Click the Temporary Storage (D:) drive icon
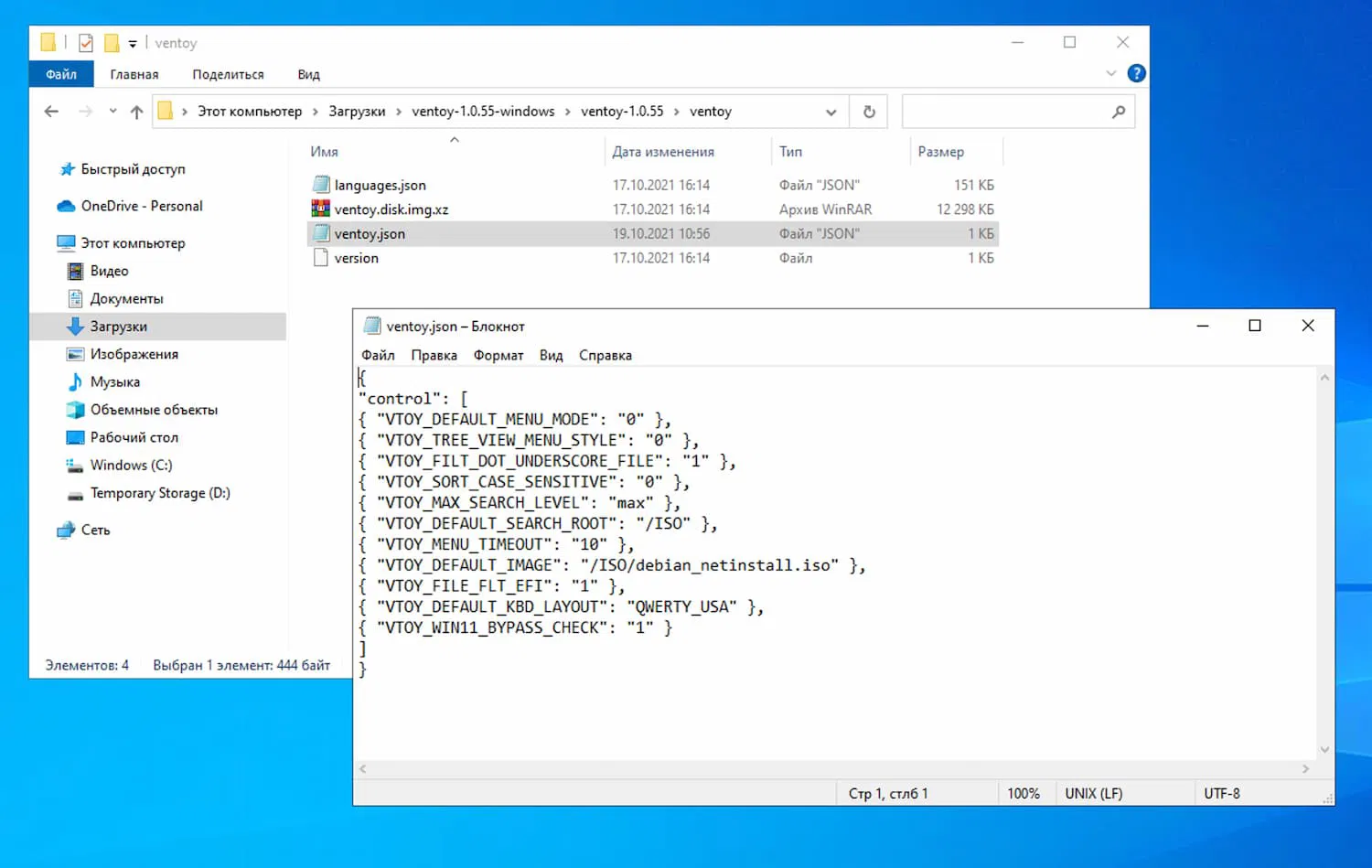Image resolution: width=1372 pixels, height=868 pixels. 75,494
